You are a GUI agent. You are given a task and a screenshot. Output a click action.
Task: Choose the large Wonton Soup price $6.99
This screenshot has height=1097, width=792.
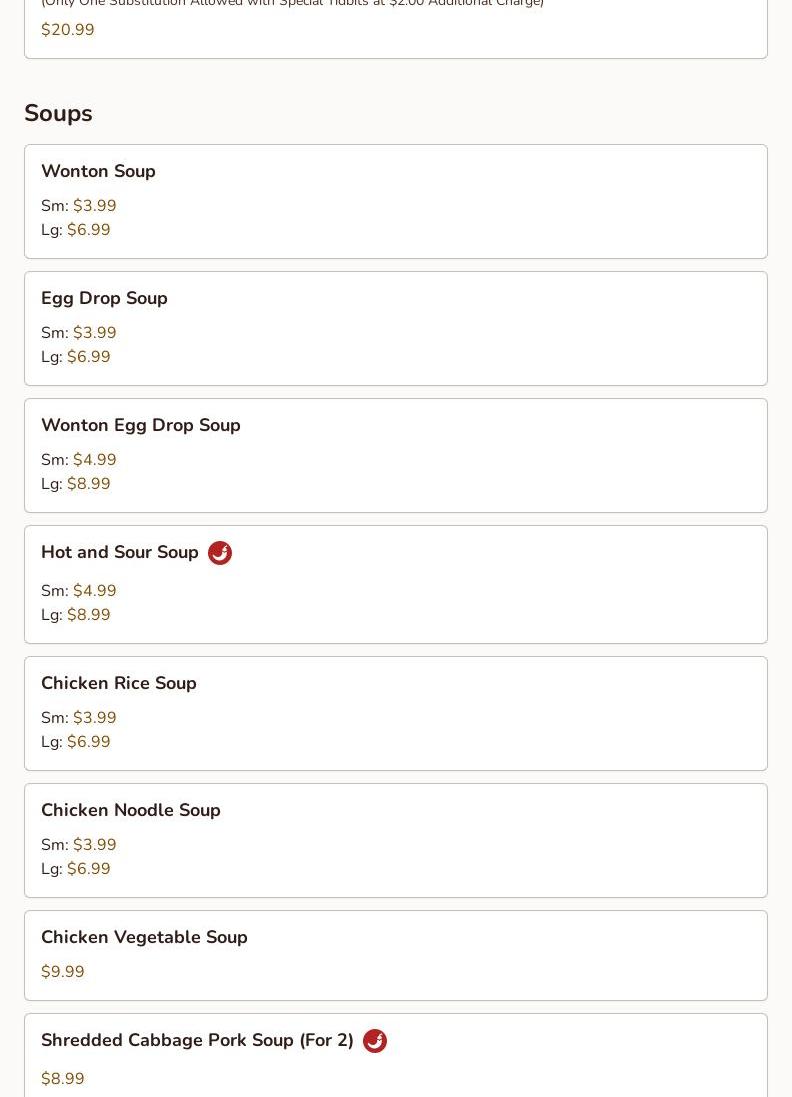pos(89,229)
